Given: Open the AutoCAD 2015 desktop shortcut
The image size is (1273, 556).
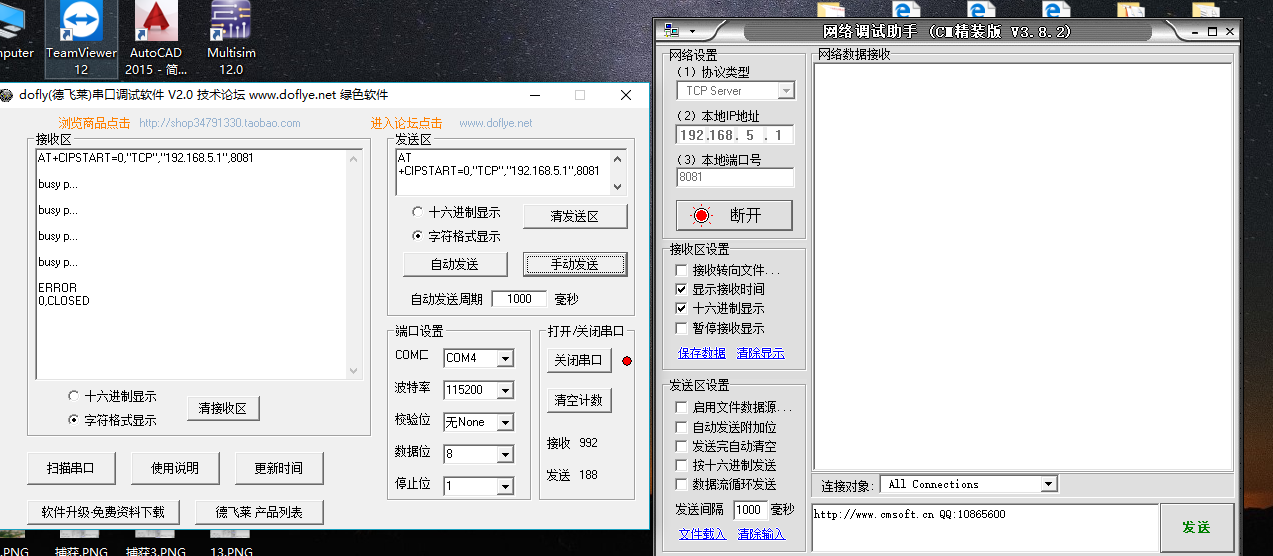Looking at the screenshot, I should (x=155, y=39).
